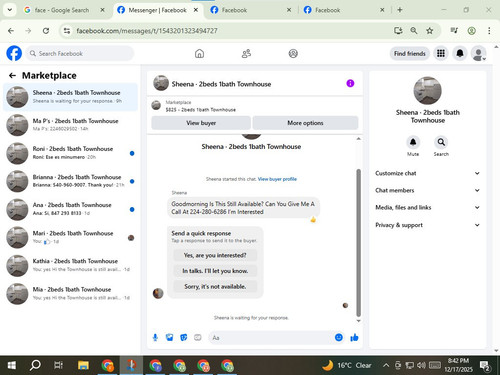This screenshot has height=375, width=500.
Task: Open the Facebook menu grid icon
Action: pyautogui.click(x=441, y=53)
